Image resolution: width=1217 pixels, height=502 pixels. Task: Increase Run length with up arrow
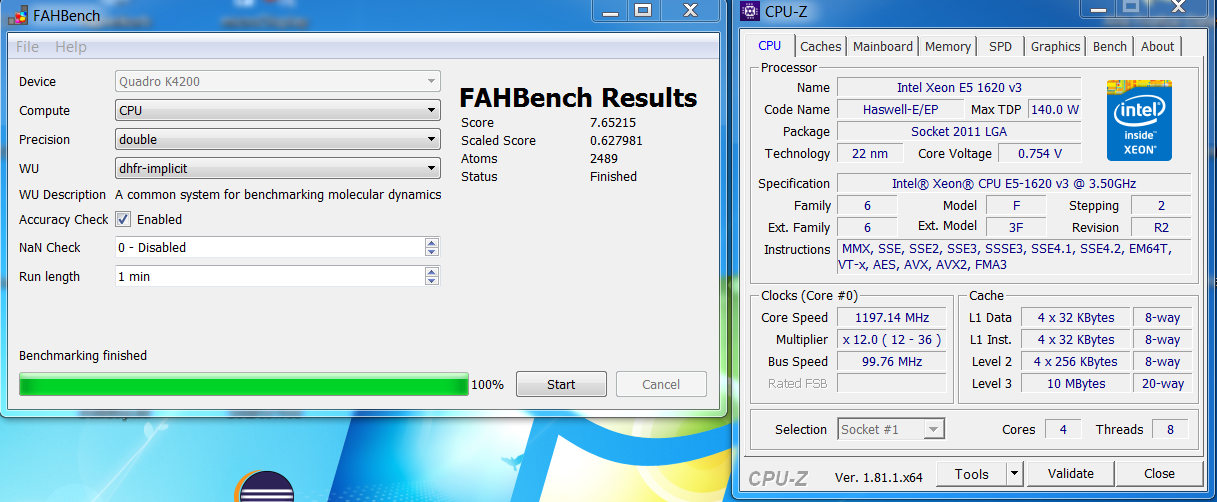point(431,271)
